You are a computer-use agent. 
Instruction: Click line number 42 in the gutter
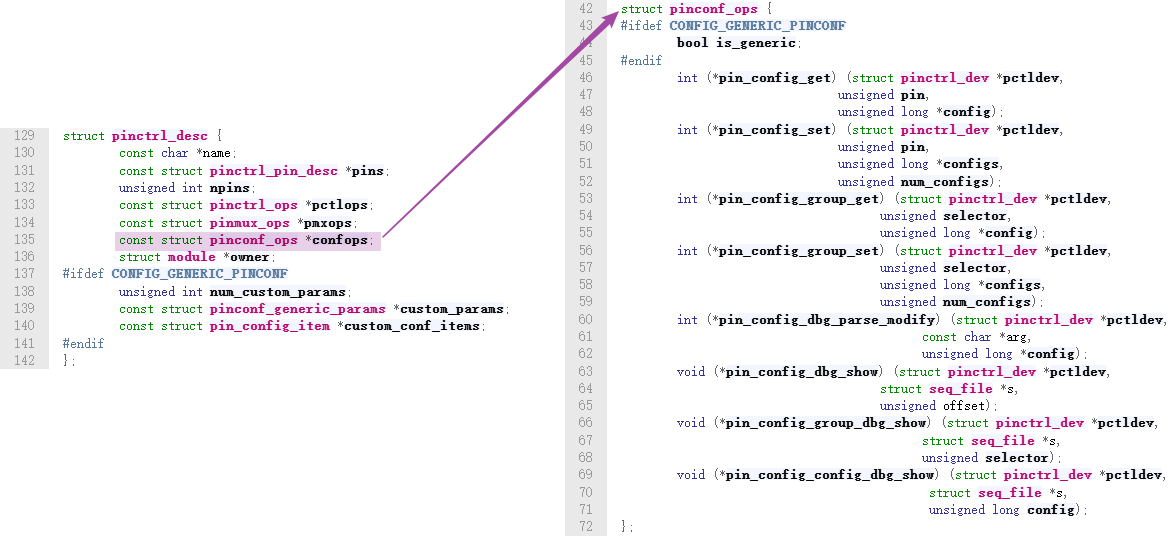(x=585, y=9)
